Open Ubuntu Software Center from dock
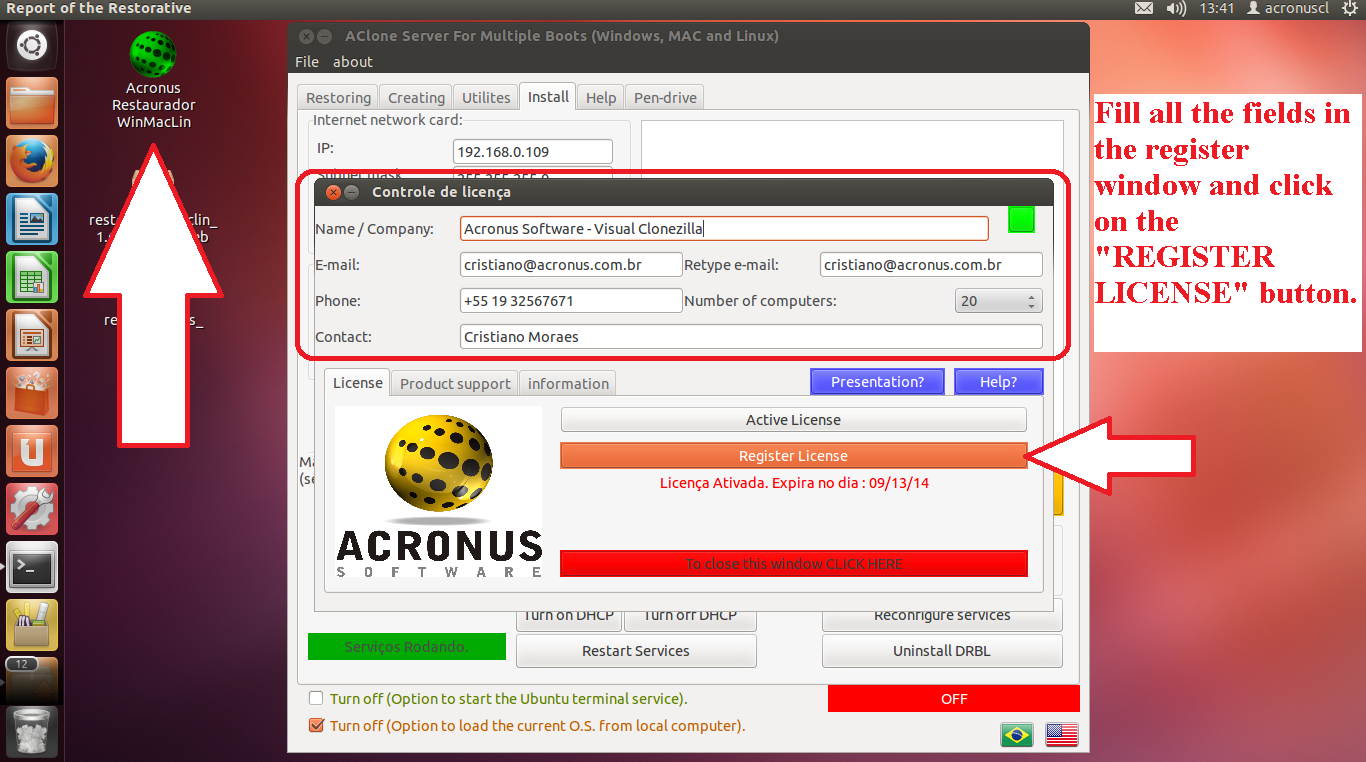Viewport: 1366px width, 762px height. coord(32,393)
